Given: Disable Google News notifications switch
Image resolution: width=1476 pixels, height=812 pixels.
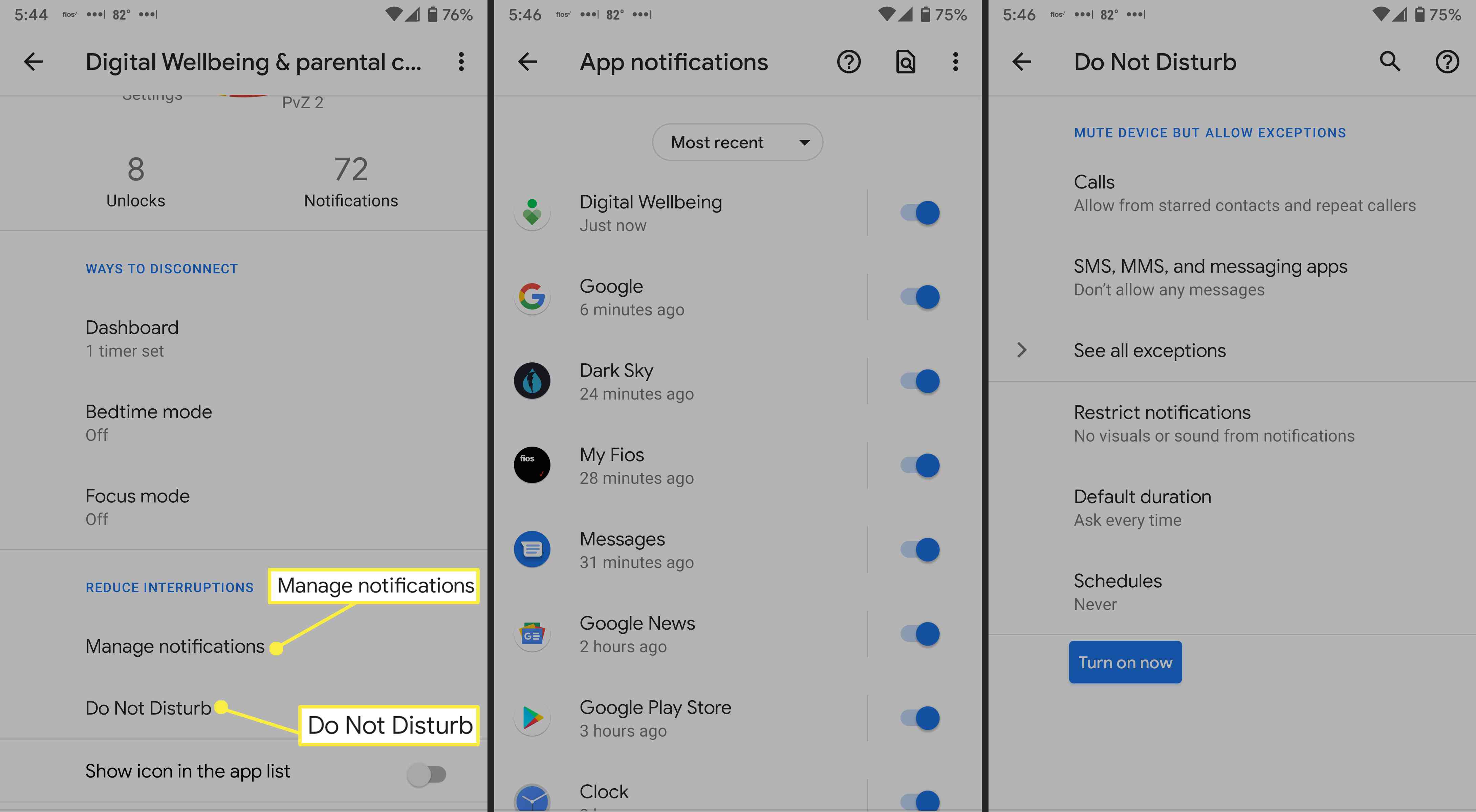Looking at the screenshot, I should [920, 633].
